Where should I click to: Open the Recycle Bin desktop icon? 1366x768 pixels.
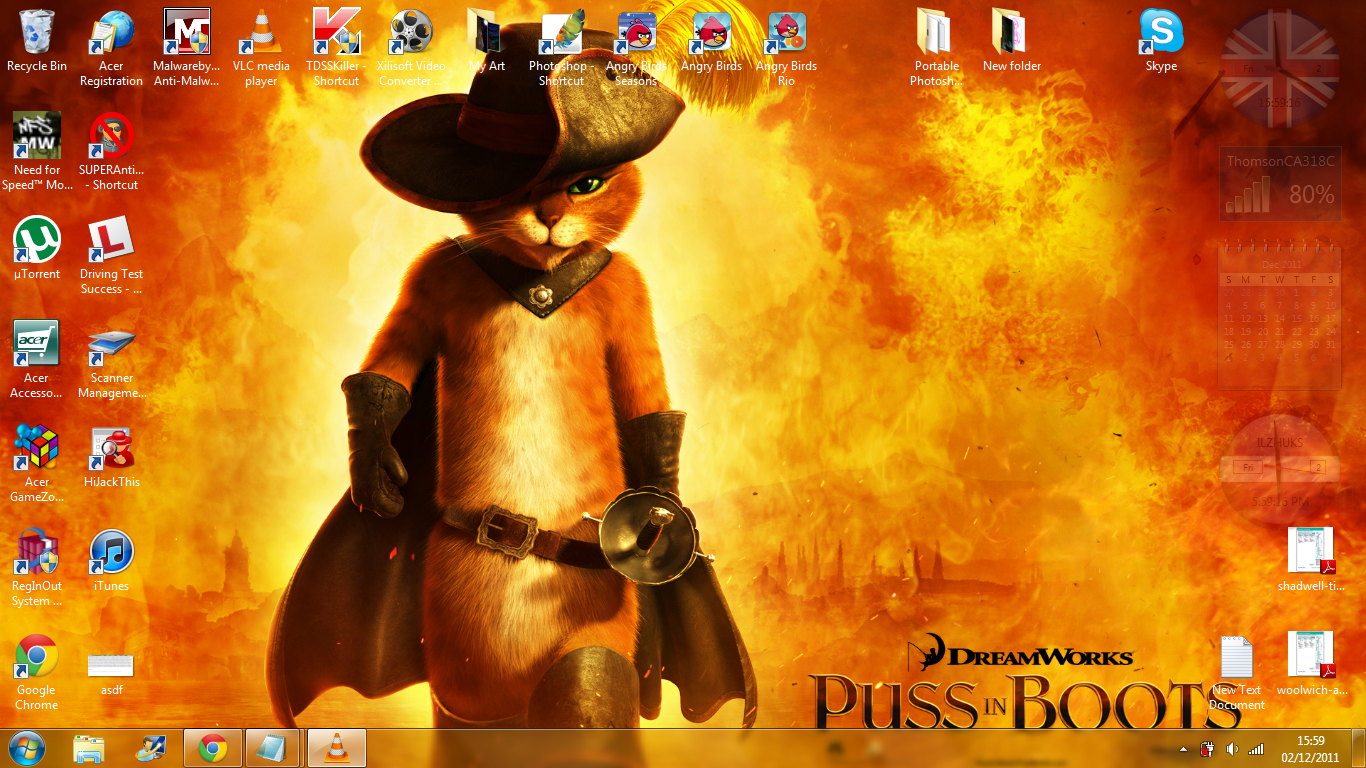point(37,33)
